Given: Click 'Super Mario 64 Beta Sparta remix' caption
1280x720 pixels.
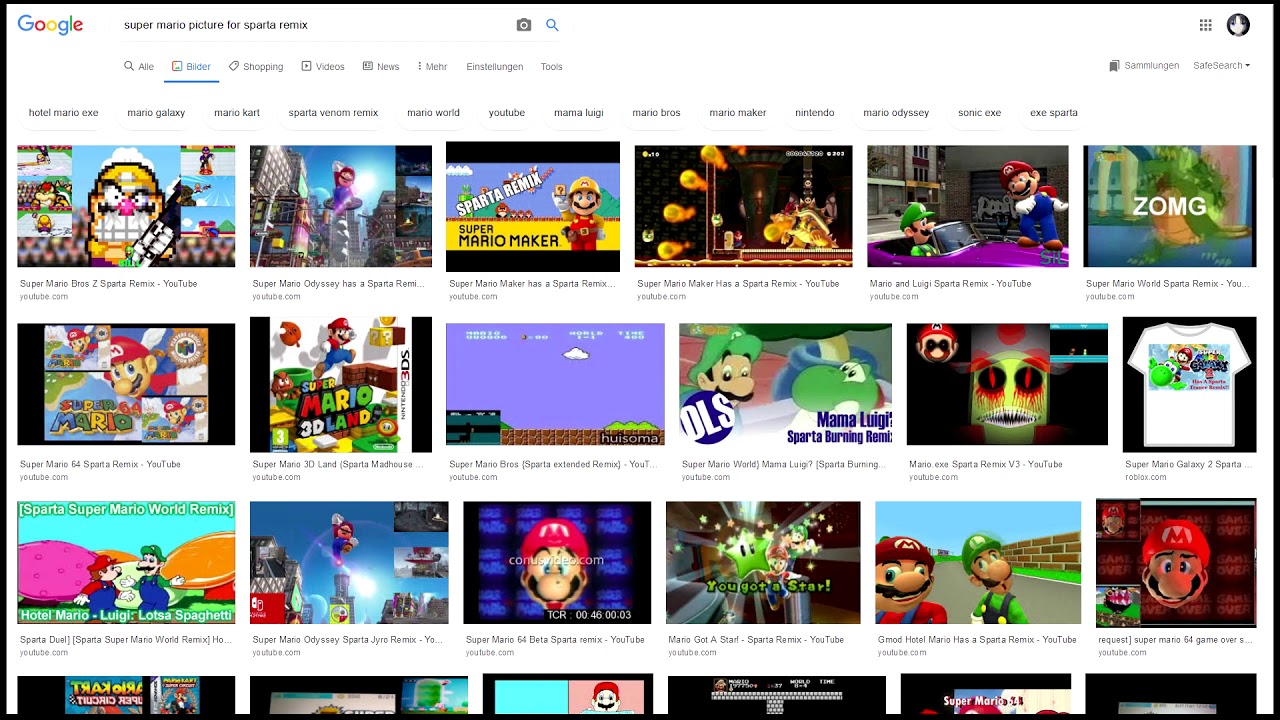Looking at the screenshot, I should (555, 640).
